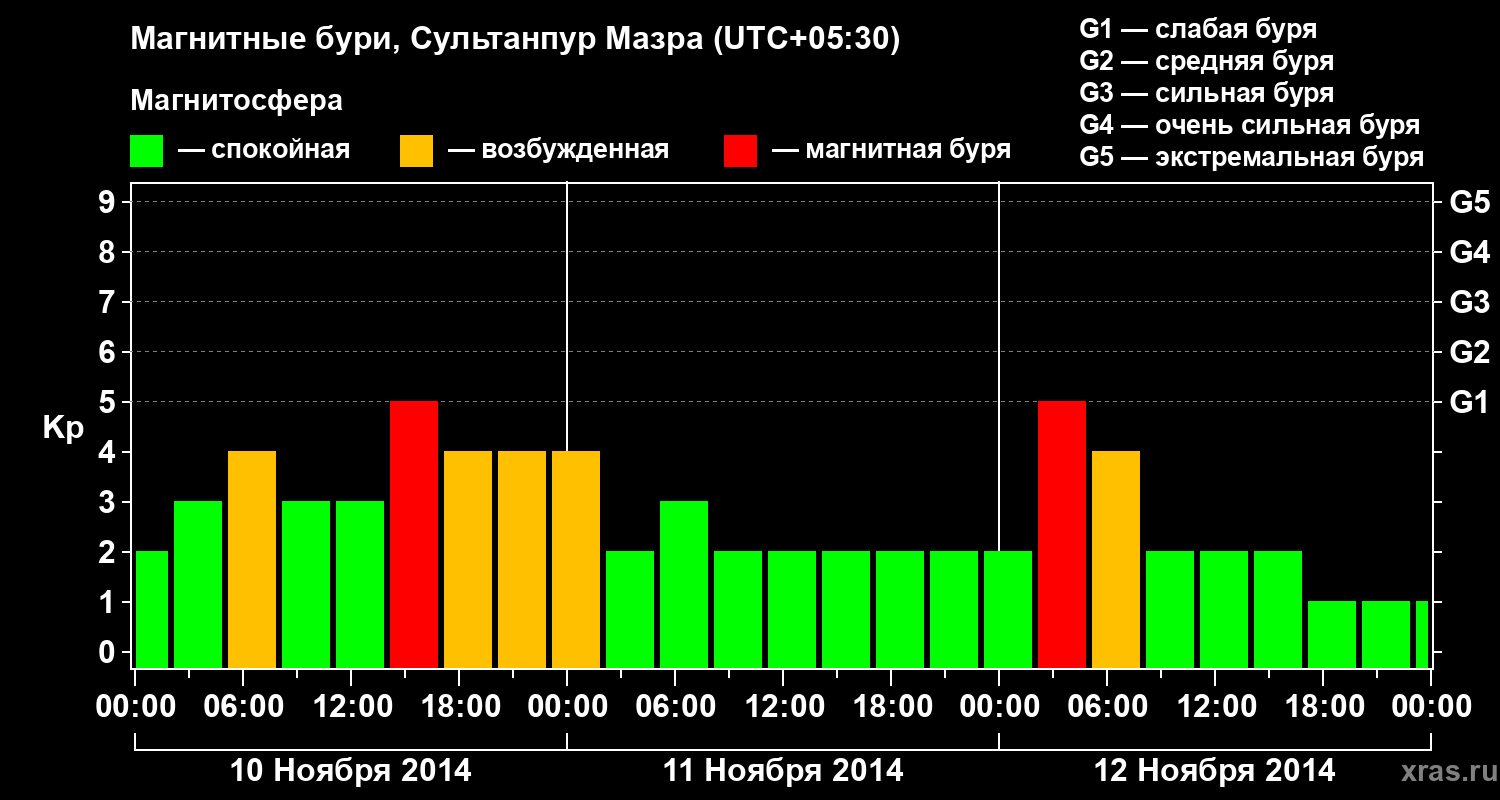Image resolution: width=1500 pixels, height=800 pixels.
Task: Click the '12:00' time label of 10 Ноября
Action: click(x=352, y=707)
